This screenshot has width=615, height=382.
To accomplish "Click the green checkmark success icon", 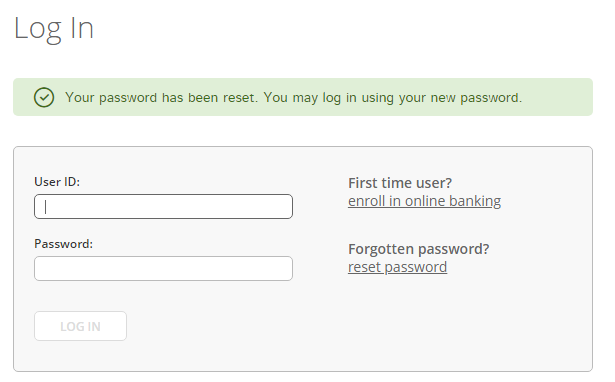I will click(x=44, y=97).
